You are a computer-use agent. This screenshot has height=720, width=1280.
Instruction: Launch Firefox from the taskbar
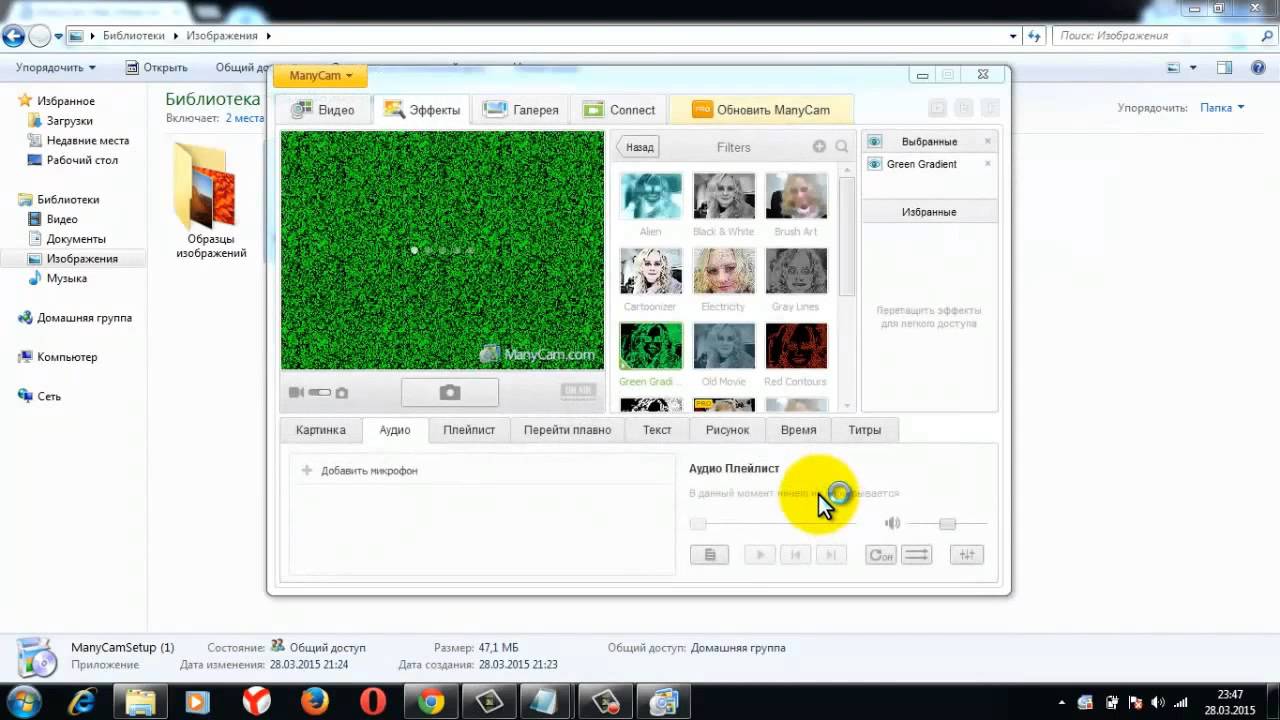pyautogui.click(x=314, y=702)
